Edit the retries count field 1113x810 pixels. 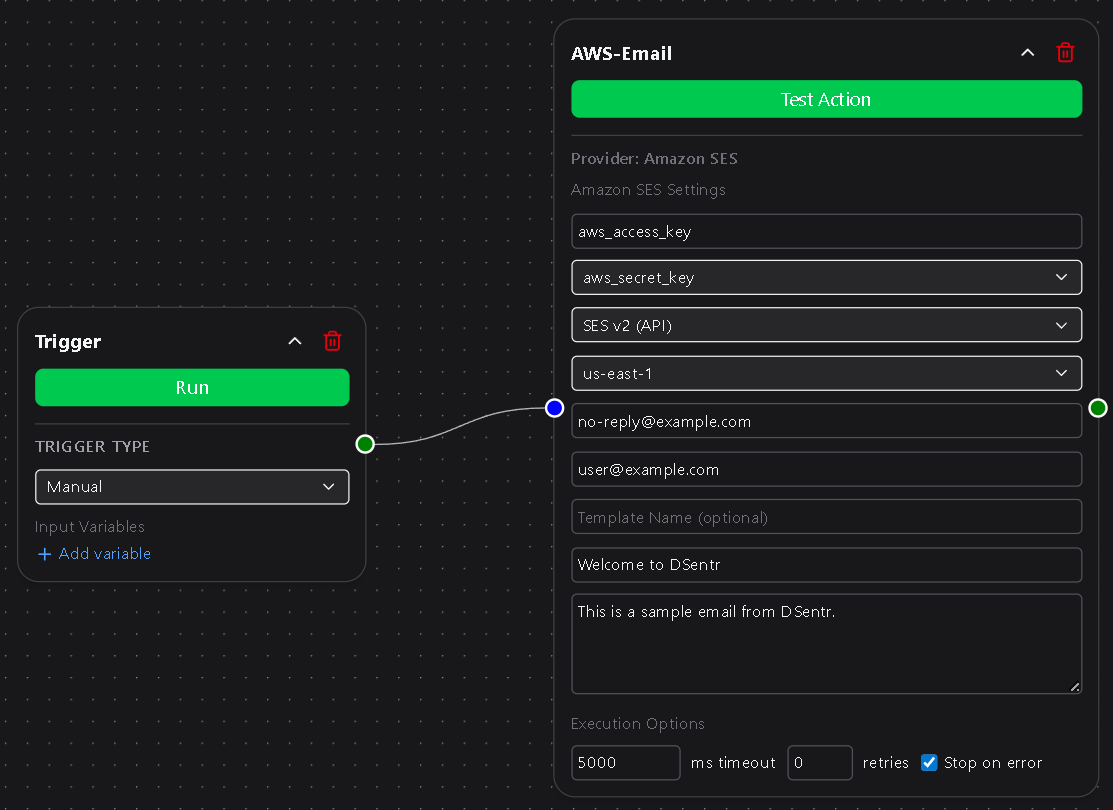(820, 762)
